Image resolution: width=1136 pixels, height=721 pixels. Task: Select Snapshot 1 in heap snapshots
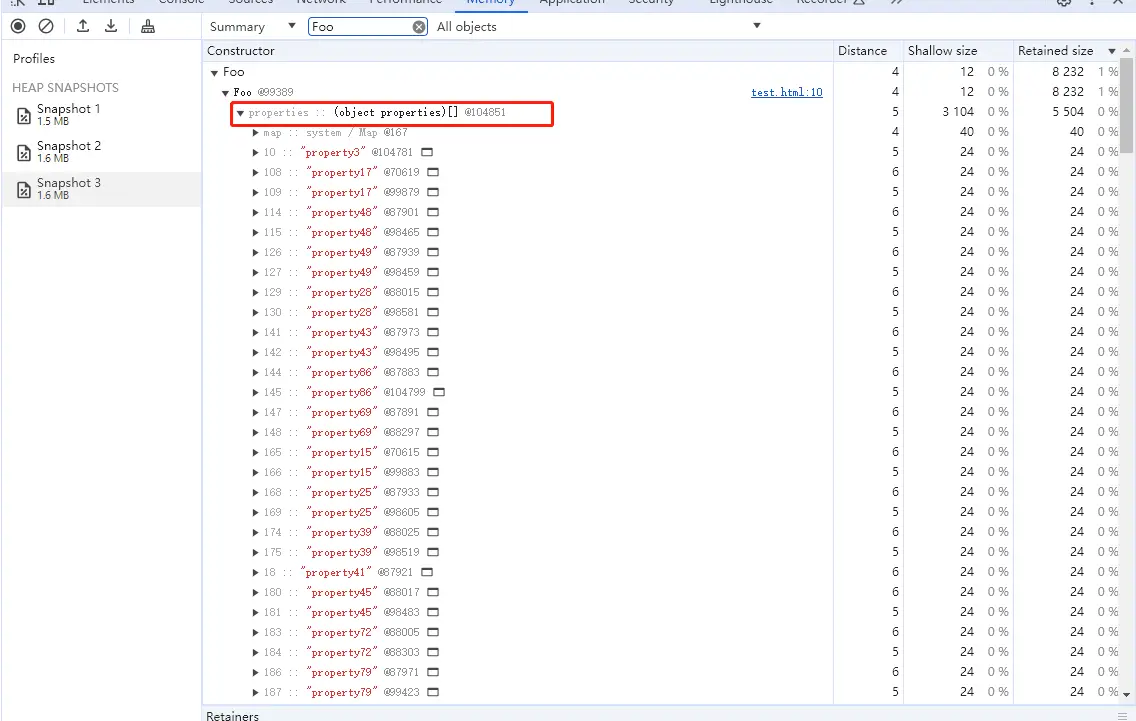[x=68, y=114]
